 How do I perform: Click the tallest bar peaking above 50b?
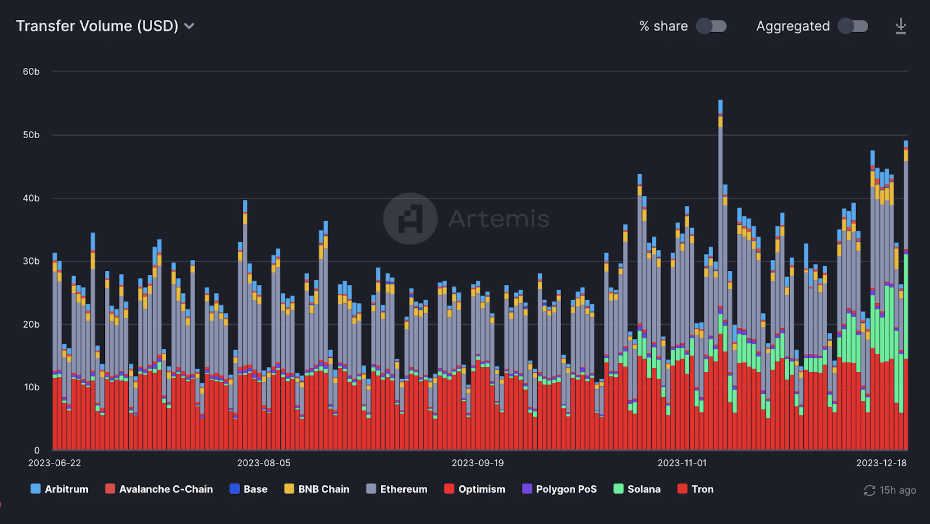coord(721,275)
